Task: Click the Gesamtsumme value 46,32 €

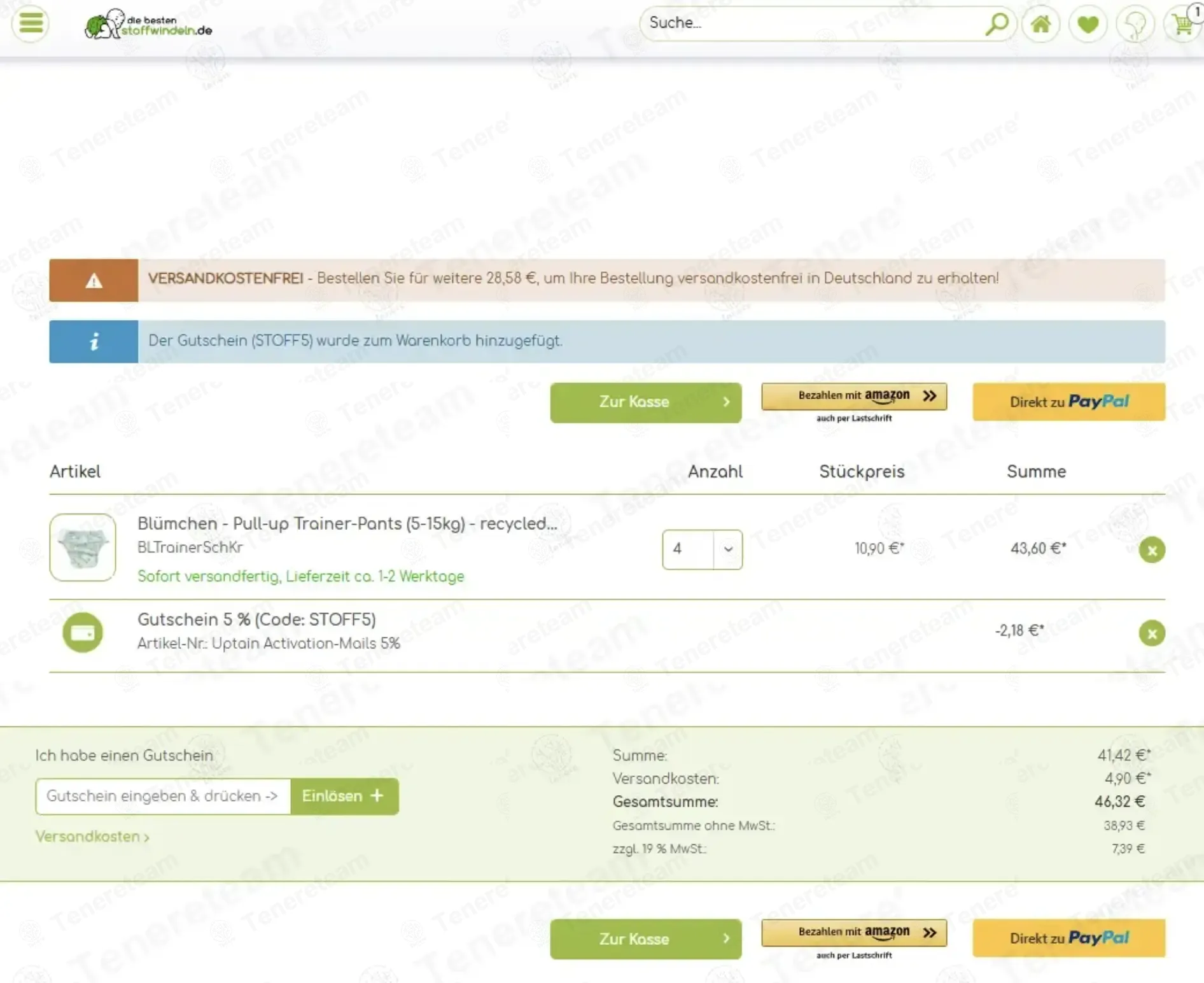Action: pos(1120,802)
